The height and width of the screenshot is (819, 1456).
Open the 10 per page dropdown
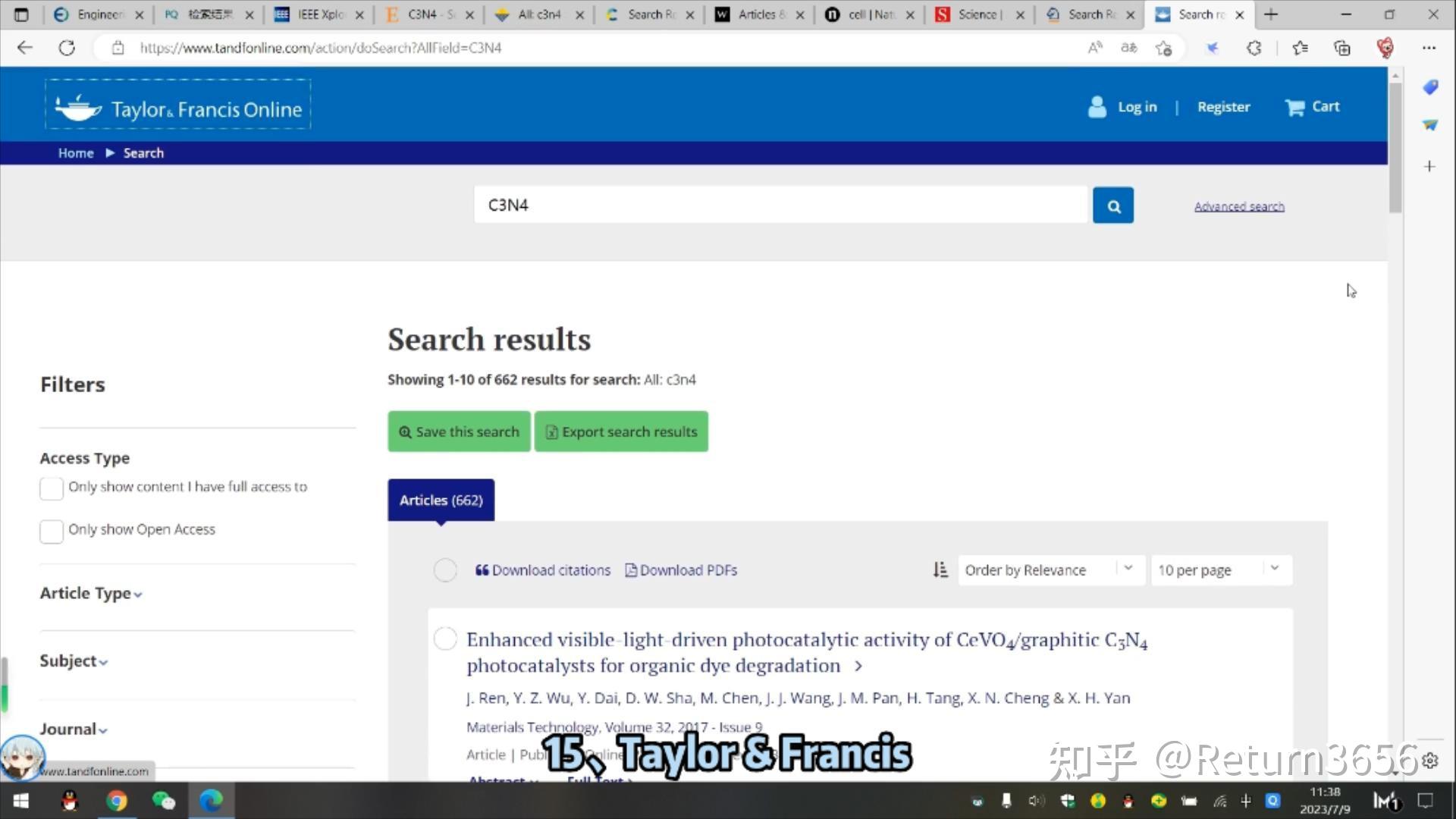(1221, 570)
